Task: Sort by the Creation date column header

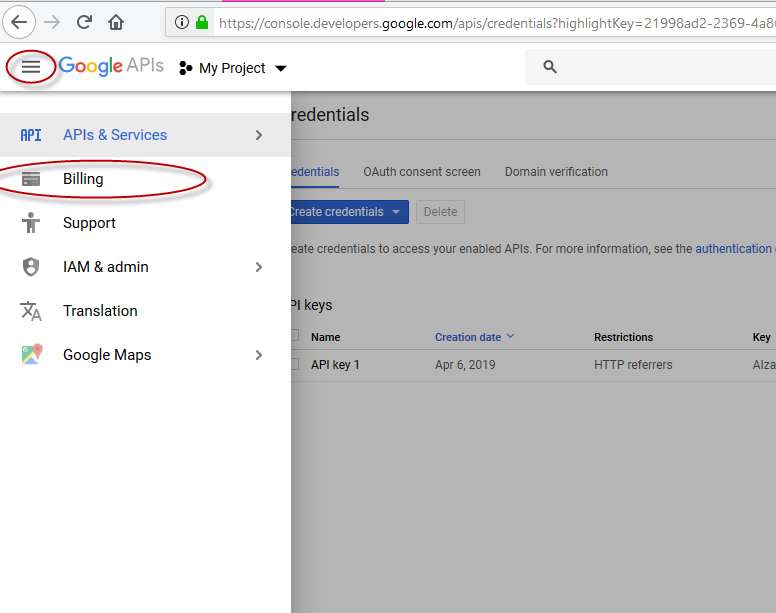Action: coord(468,337)
